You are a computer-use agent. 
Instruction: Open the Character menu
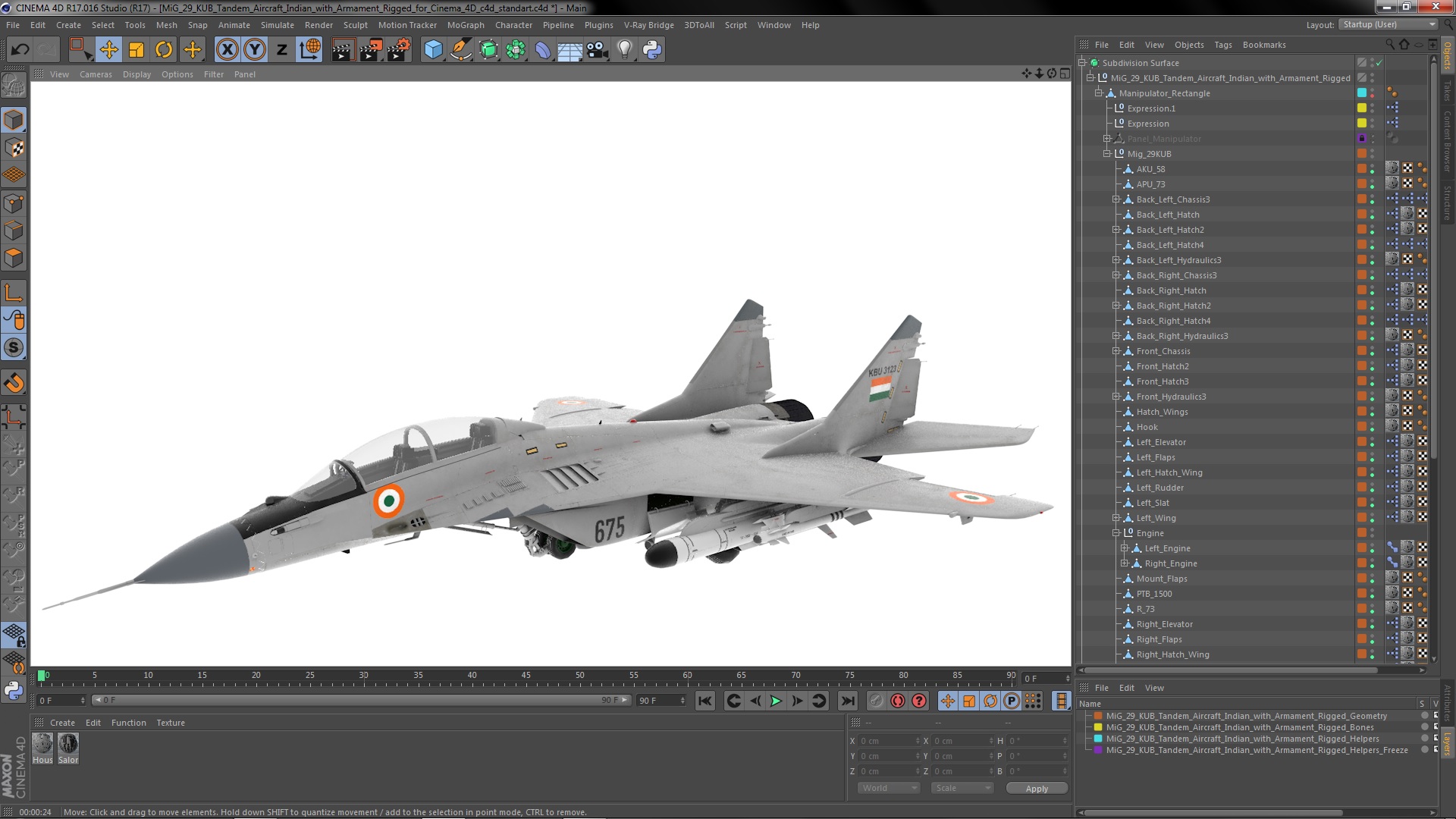[513, 25]
